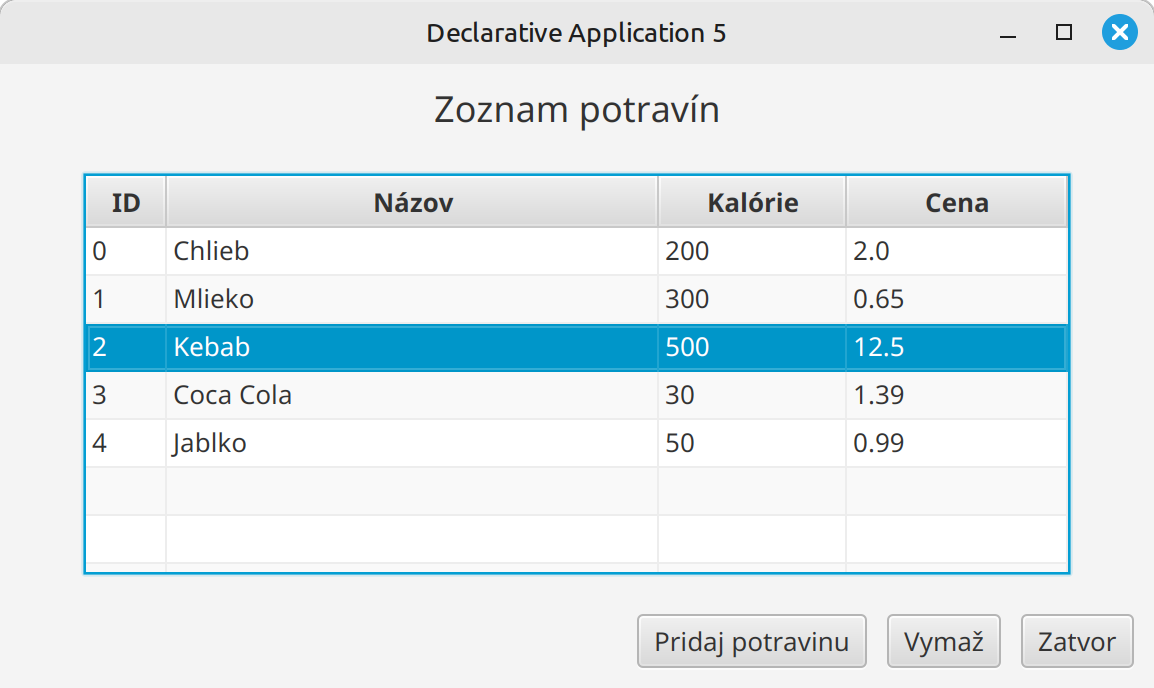
Task: Sort by the Názov column header
Action: pyautogui.click(x=412, y=203)
